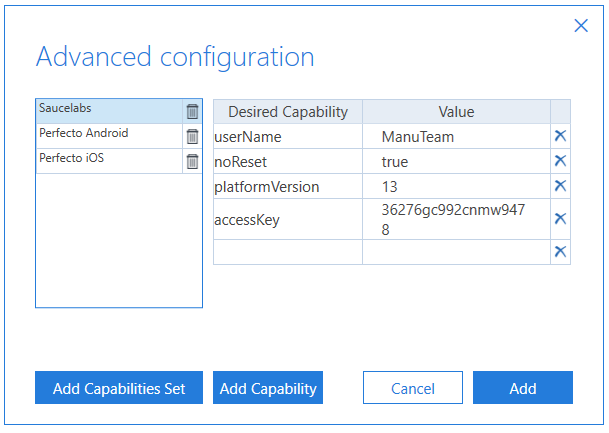Close the dialog with top-right X
This screenshot has width=609, height=433.
581,26
